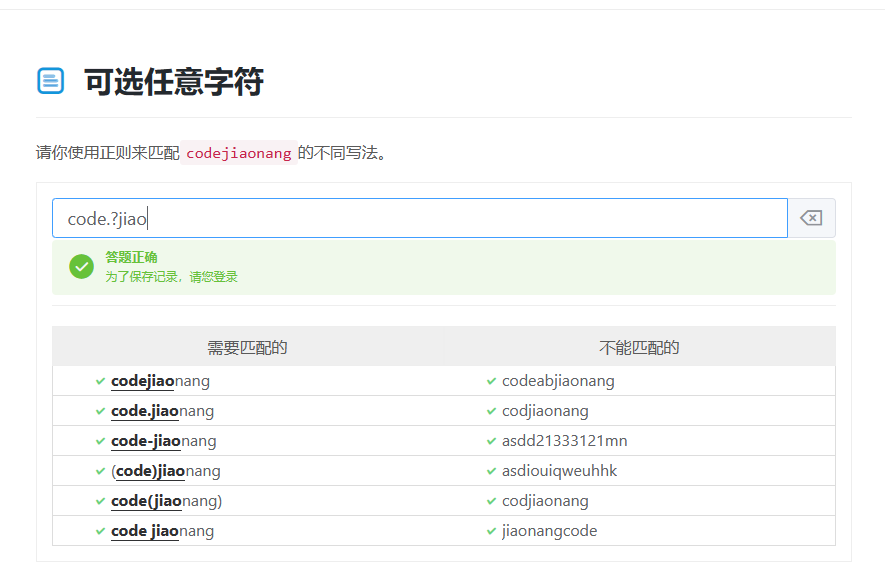Click the 需要匹配的 column header
The height and width of the screenshot is (579, 885).
[247, 347]
